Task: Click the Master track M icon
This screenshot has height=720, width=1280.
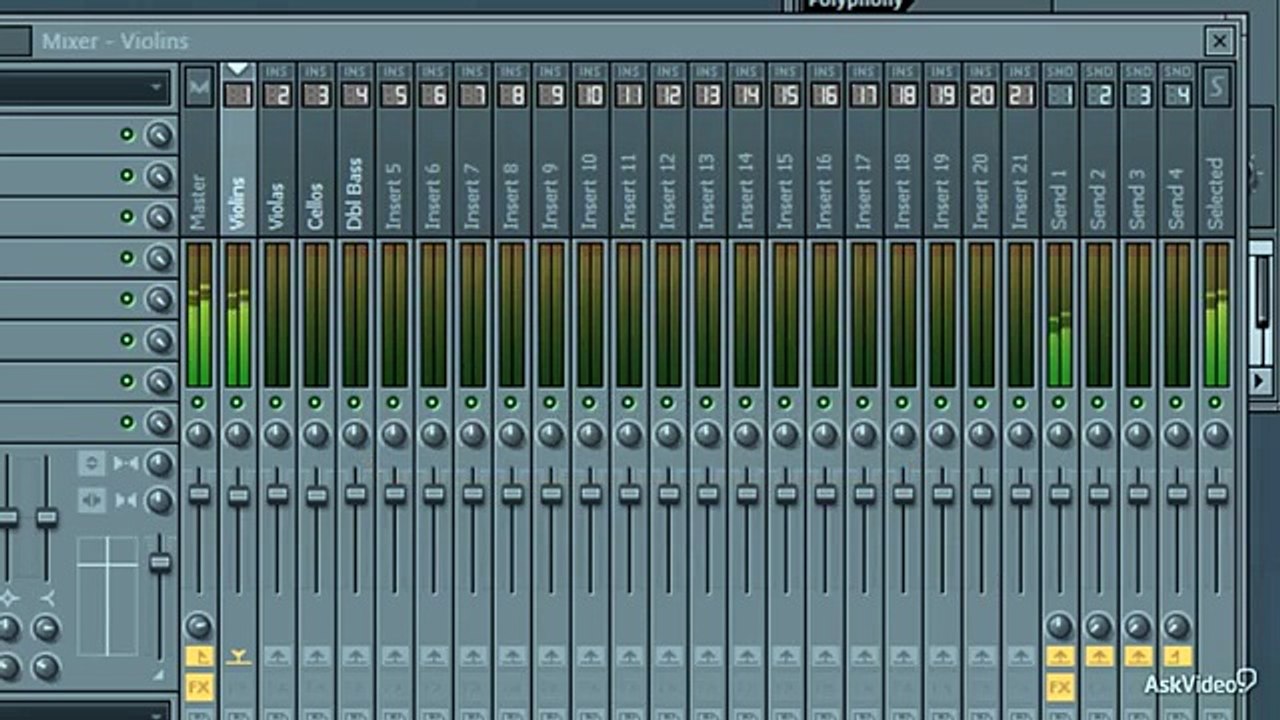Action: 199,86
